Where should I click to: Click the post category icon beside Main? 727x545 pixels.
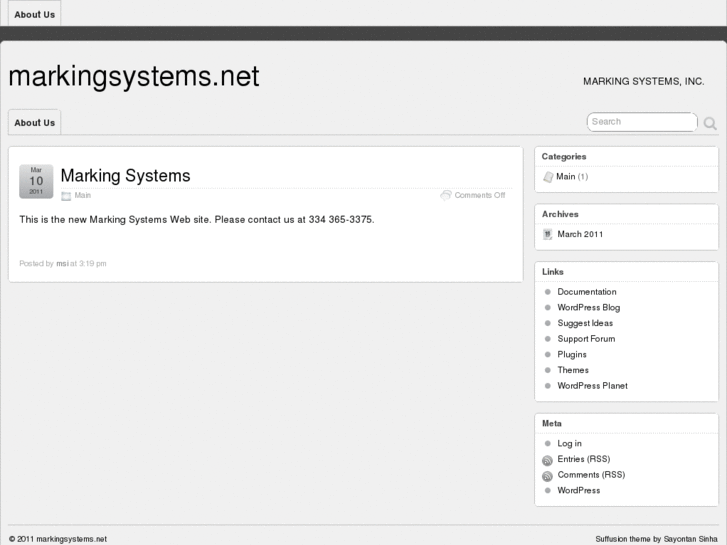click(x=66, y=196)
